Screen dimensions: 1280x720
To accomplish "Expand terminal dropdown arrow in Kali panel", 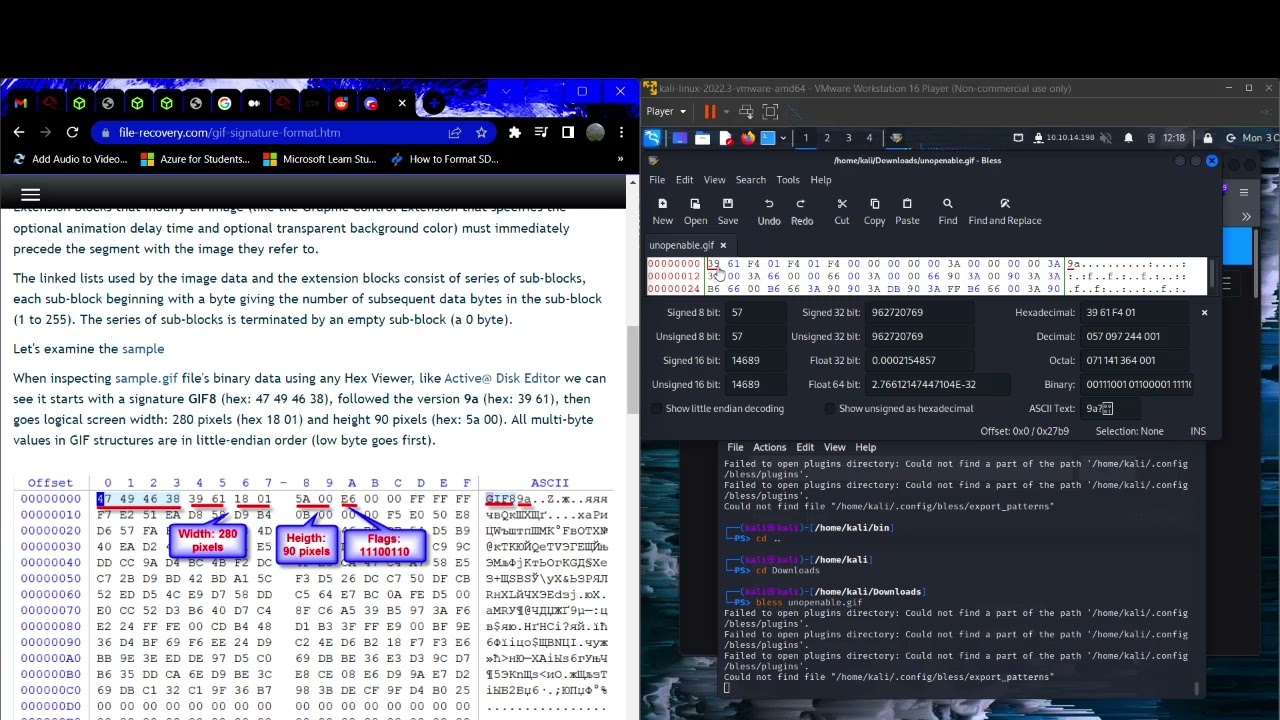I will pos(782,138).
